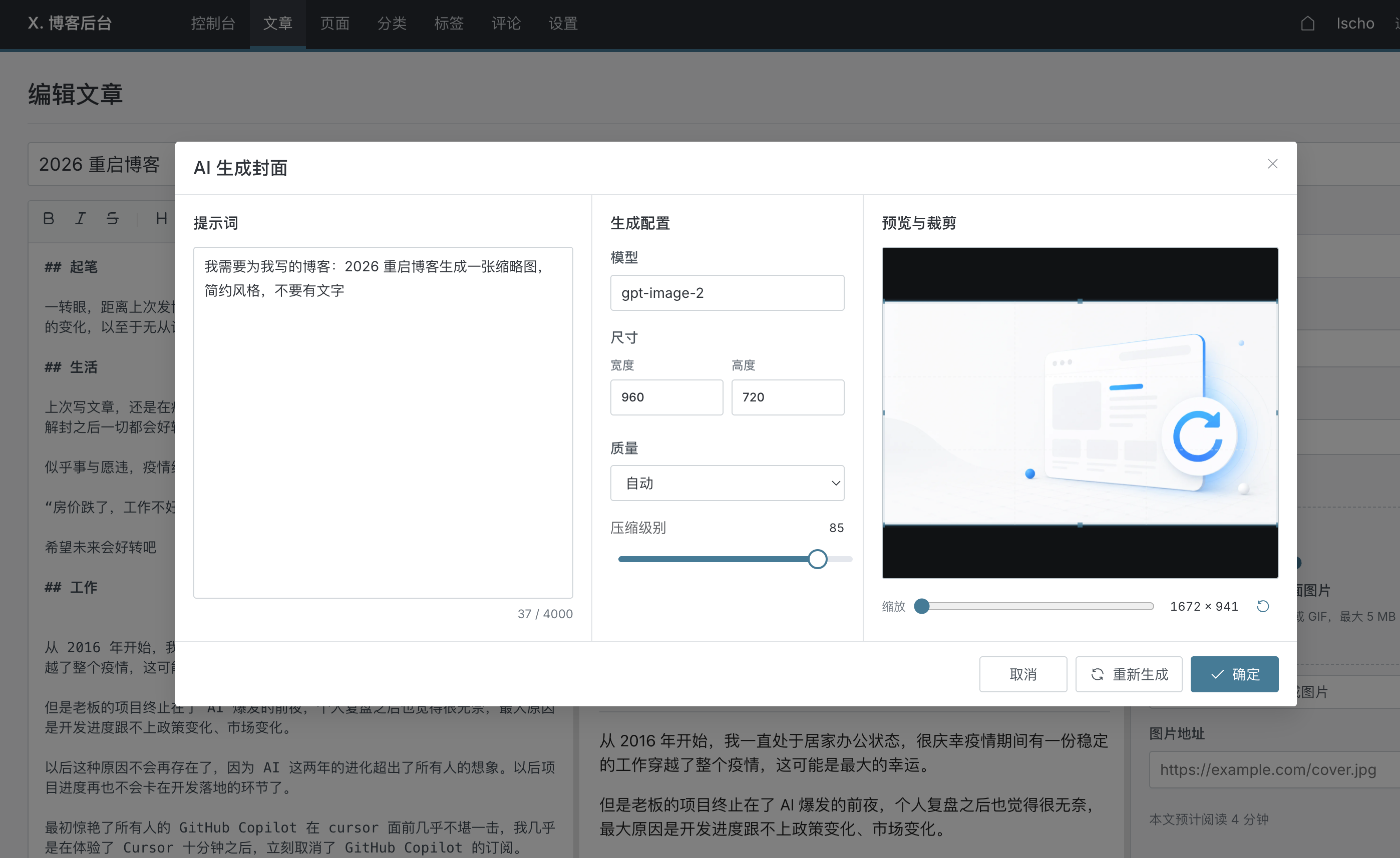Click the lscho username link
The image size is (1400, 858).
point(1354,24)
